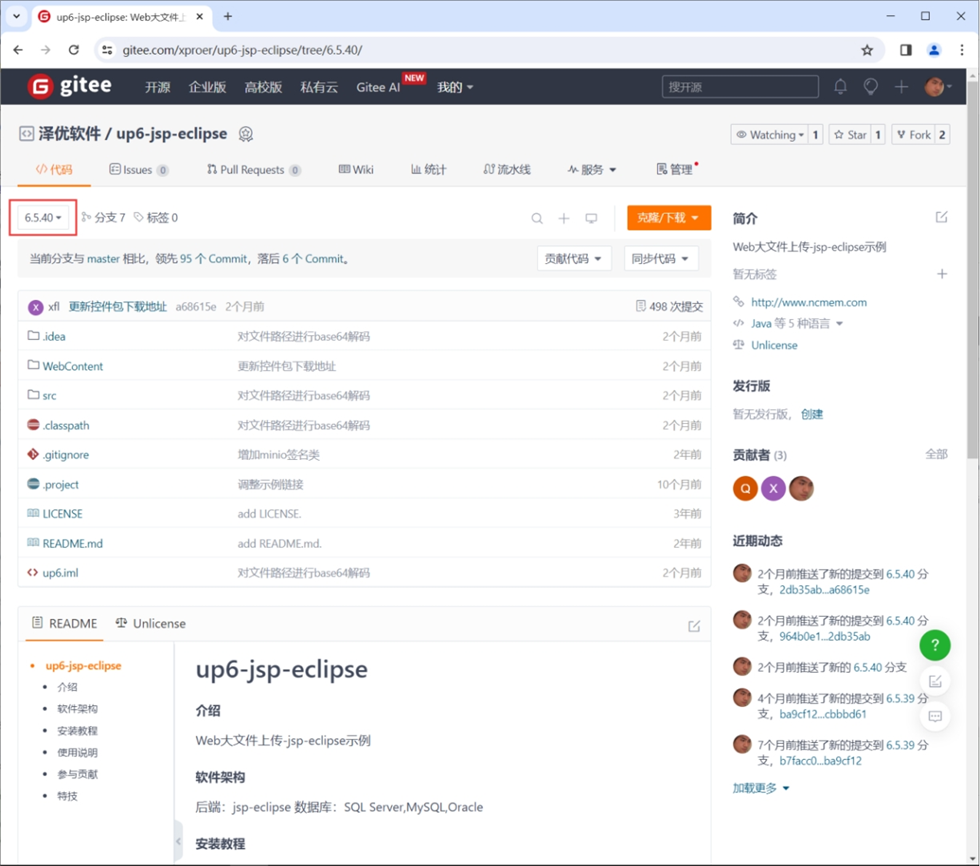Click the search icon in the repository toolbar
This screenshot has width=980, height=866.
point(537,218)
